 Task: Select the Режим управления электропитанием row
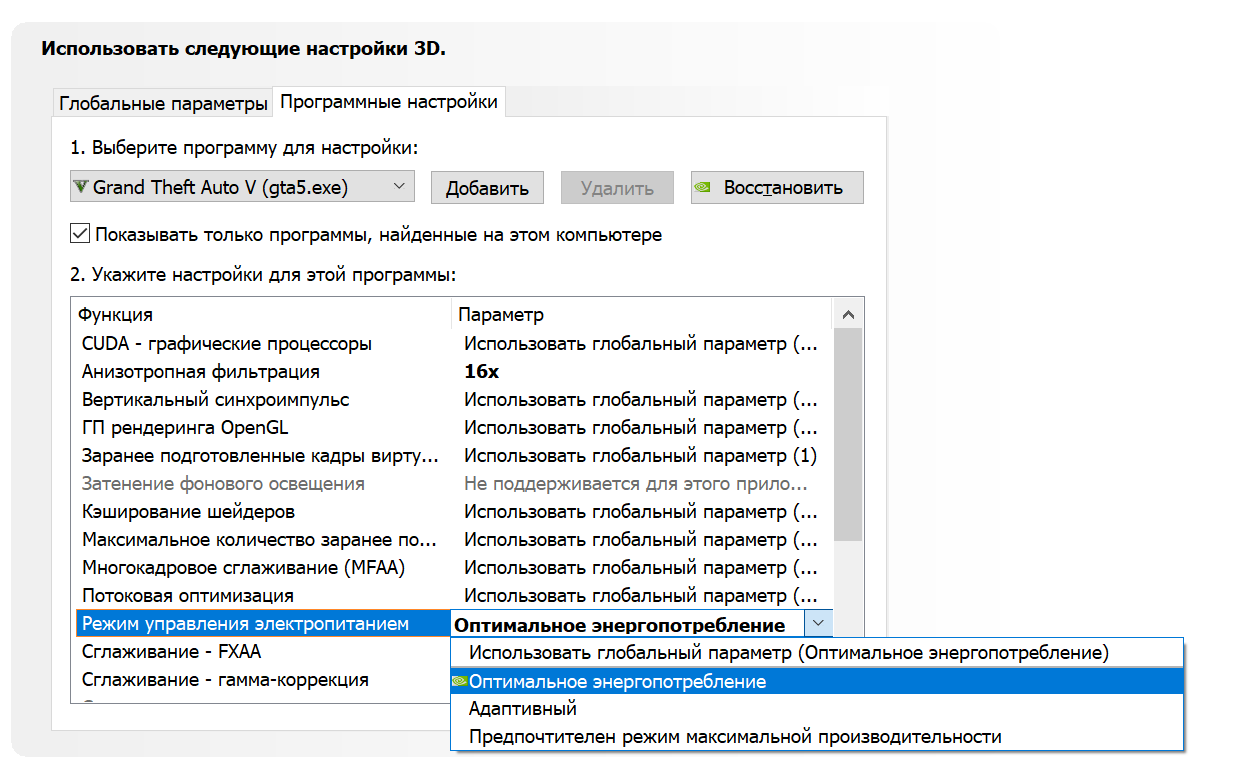263,623
